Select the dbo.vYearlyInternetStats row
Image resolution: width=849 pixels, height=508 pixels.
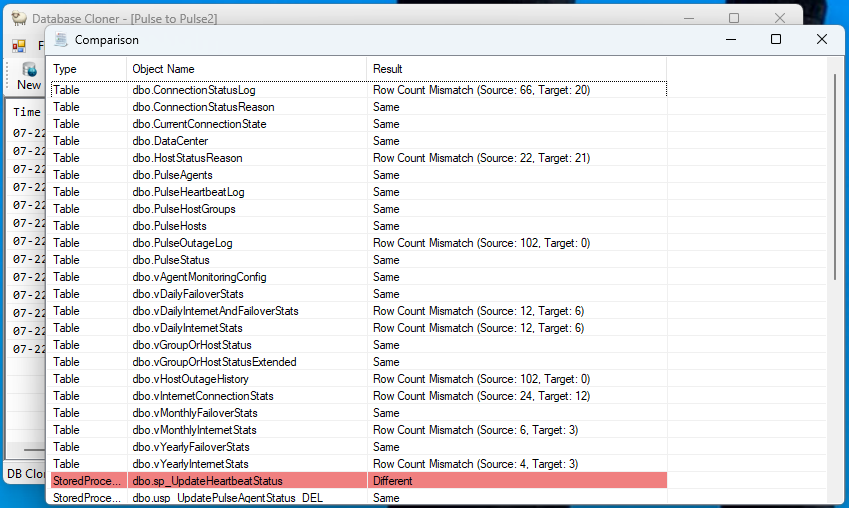tap(358, 464)
